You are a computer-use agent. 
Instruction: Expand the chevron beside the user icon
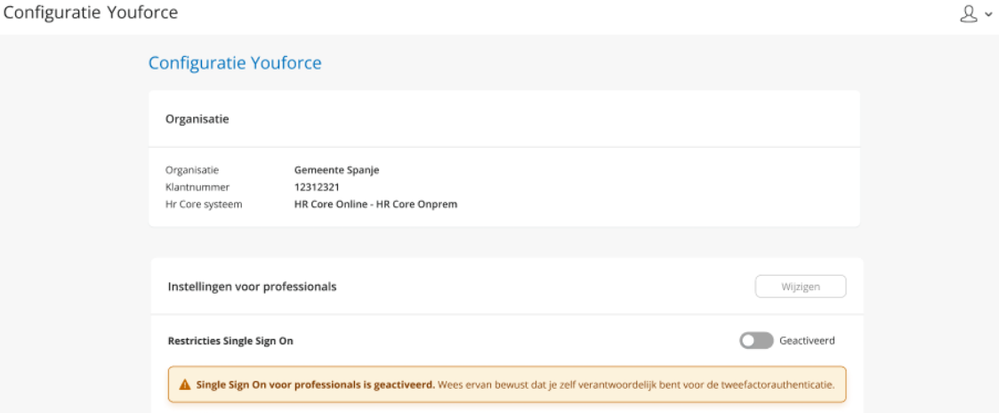tap(986, 16)
